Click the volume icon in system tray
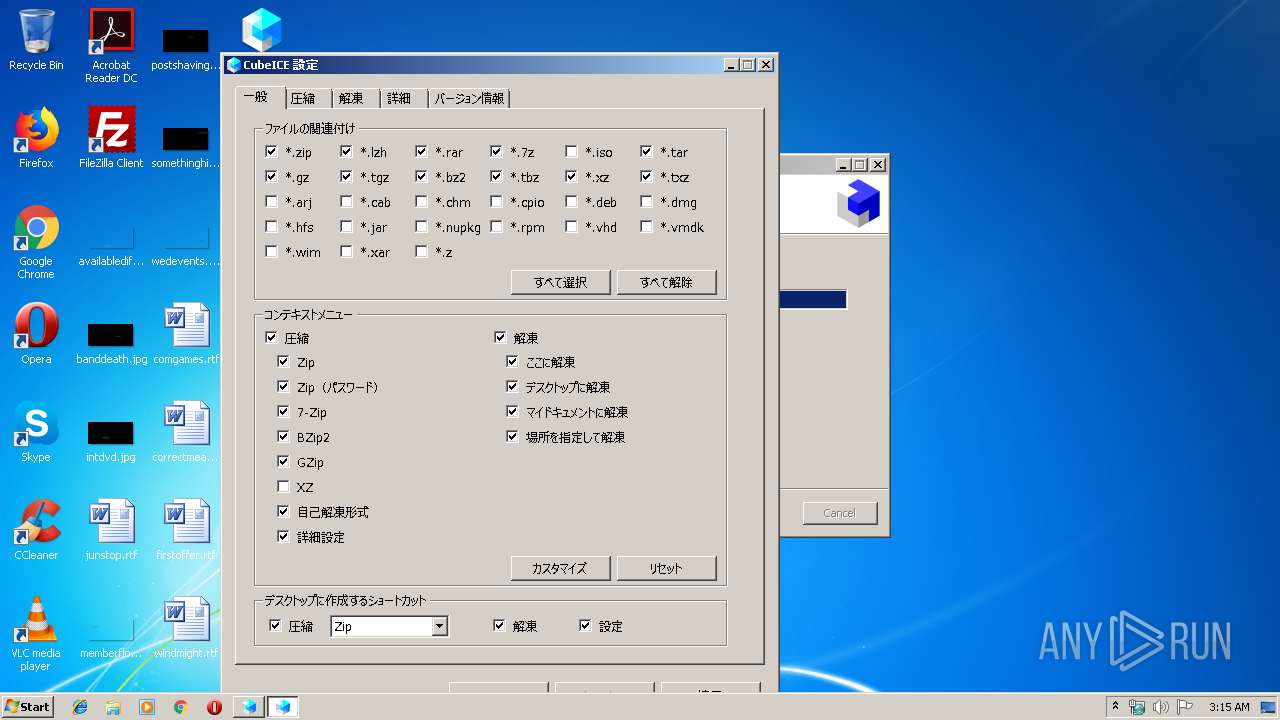The height and width of the screenshot is (720, 1280). click(x=1161, y=707)
